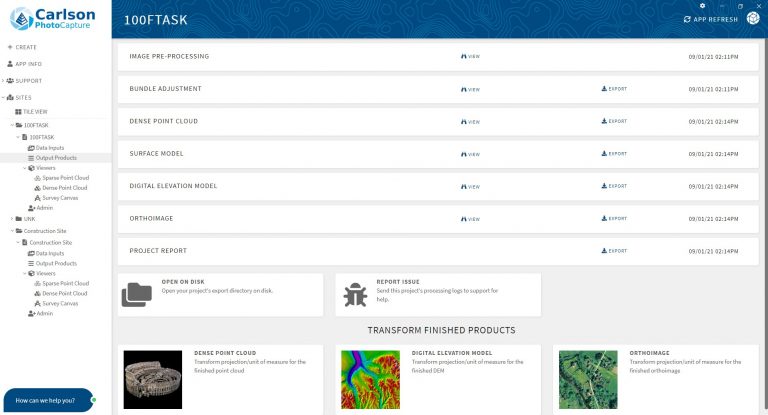
Task: Open Tile View in the sidebar
Action: [x=35, y=112]
